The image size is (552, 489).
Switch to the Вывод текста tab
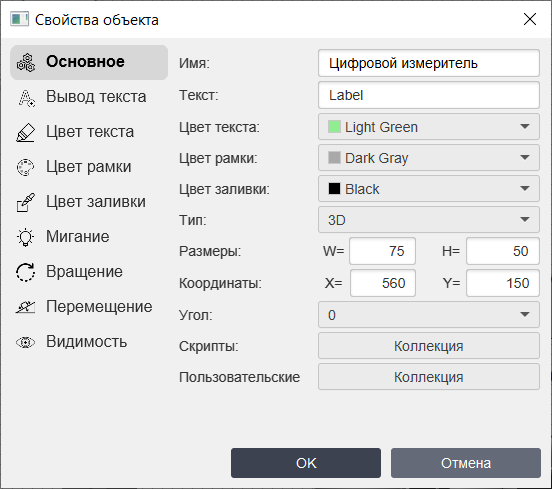(x=89, y=97)
